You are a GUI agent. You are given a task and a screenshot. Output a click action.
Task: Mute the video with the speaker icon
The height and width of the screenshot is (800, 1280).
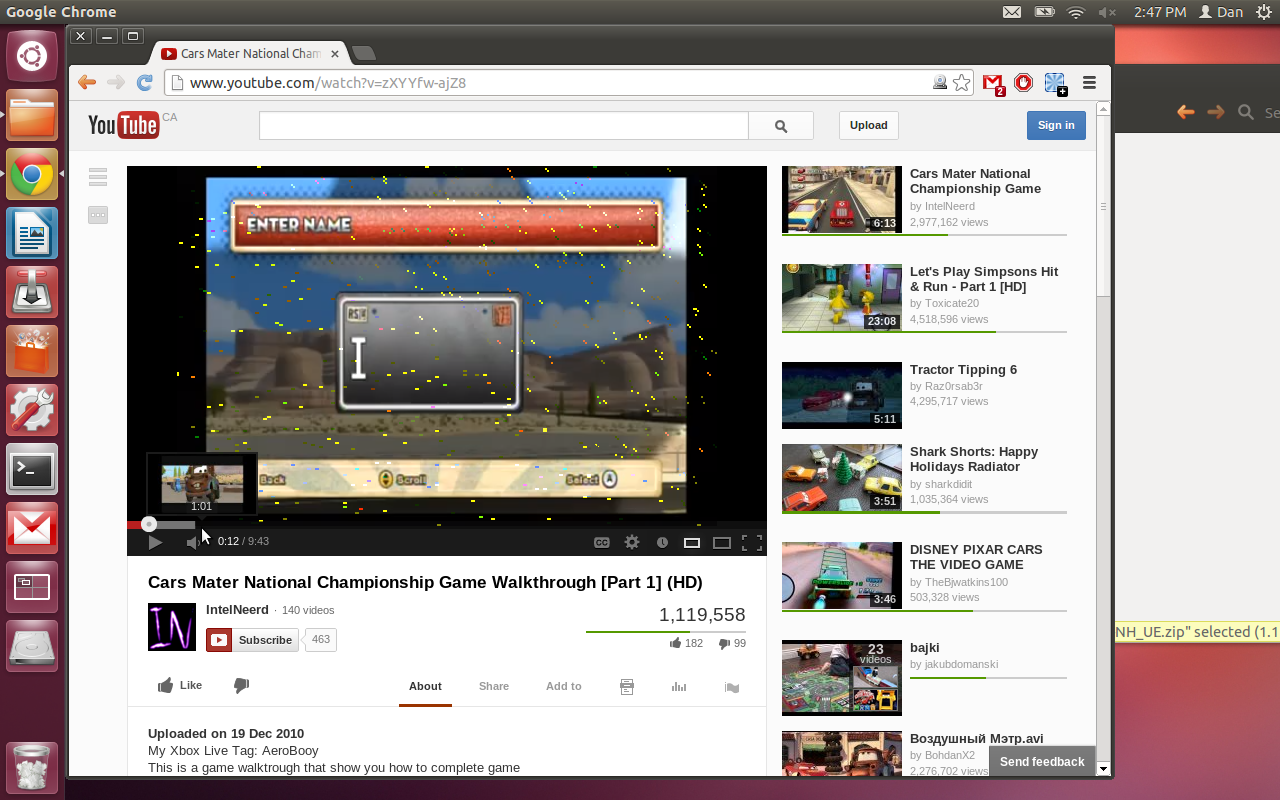[x=192, y=542]
